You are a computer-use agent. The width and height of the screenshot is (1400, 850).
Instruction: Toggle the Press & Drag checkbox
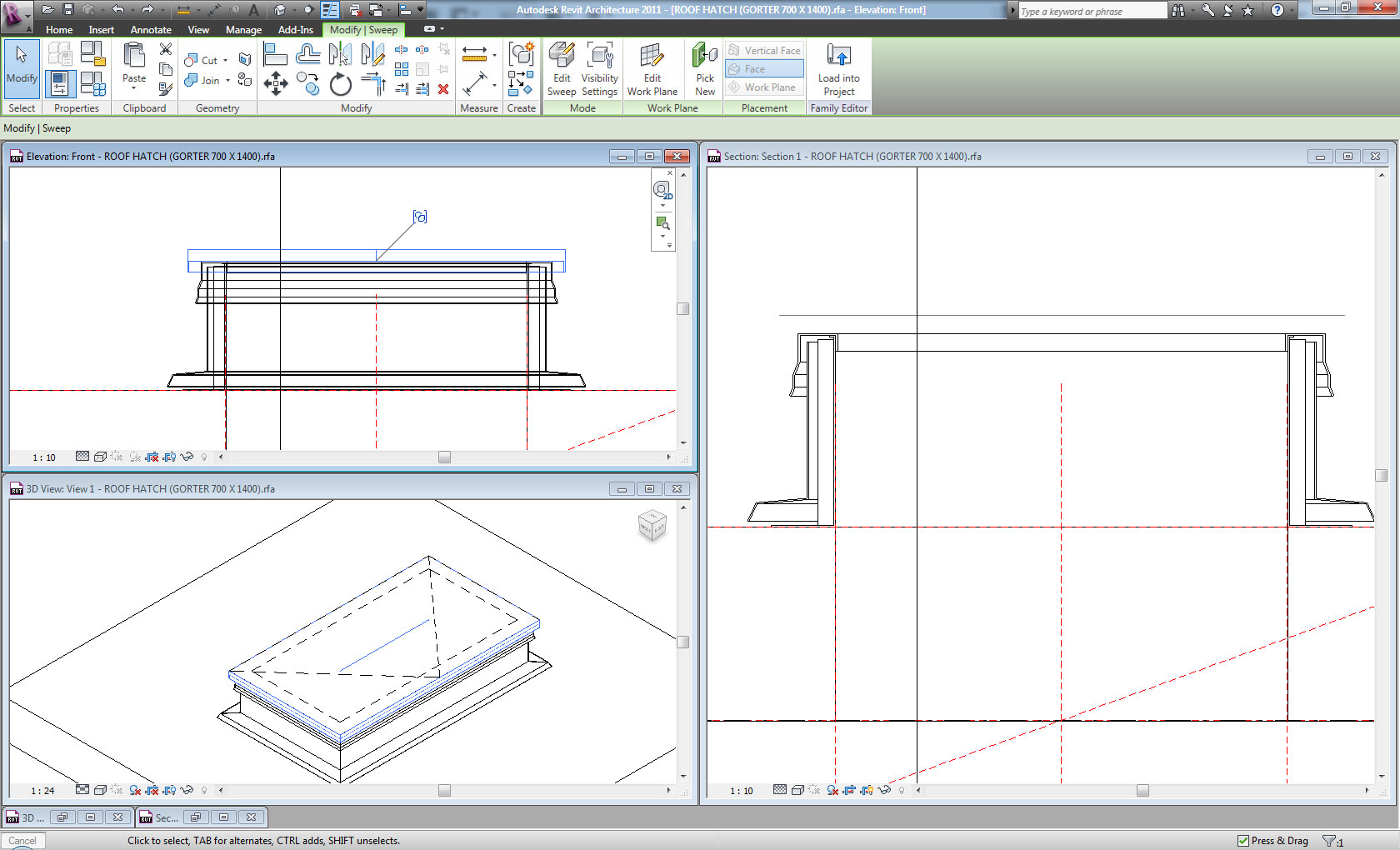(x=1243, y=841)
